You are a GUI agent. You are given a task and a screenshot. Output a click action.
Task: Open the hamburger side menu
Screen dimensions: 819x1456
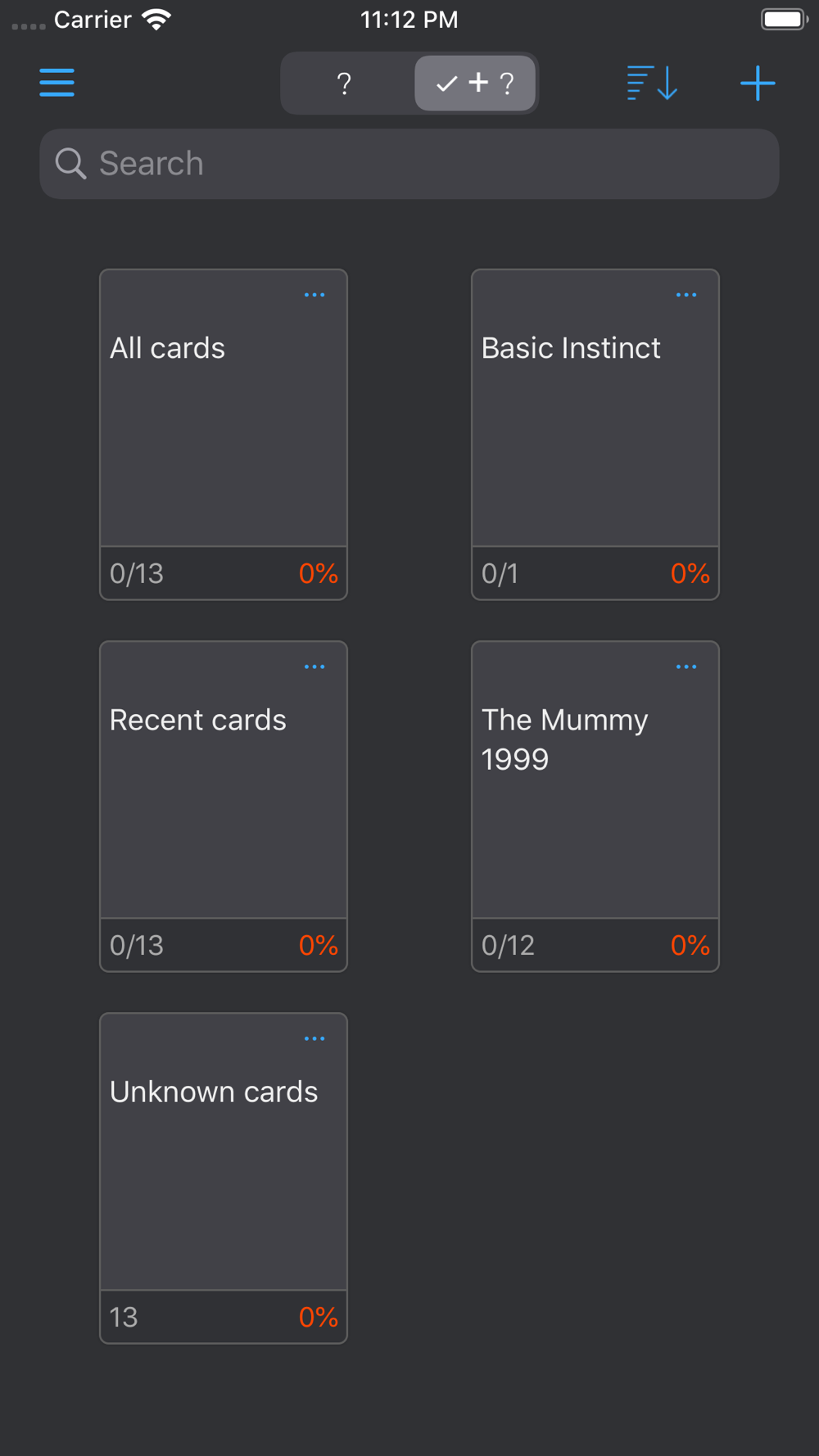point(57,83)
